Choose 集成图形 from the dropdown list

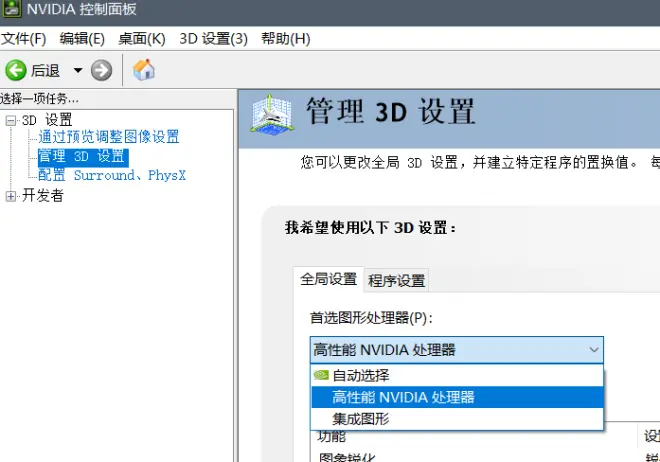click(x=457, y=419)
